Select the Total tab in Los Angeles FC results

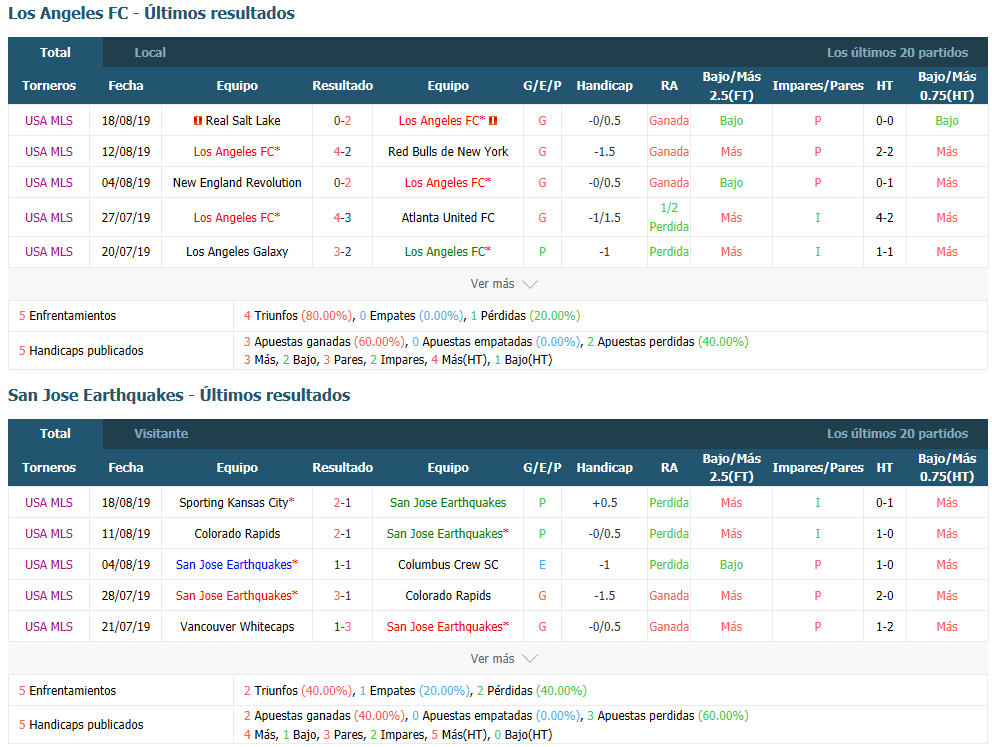point(55,52)
